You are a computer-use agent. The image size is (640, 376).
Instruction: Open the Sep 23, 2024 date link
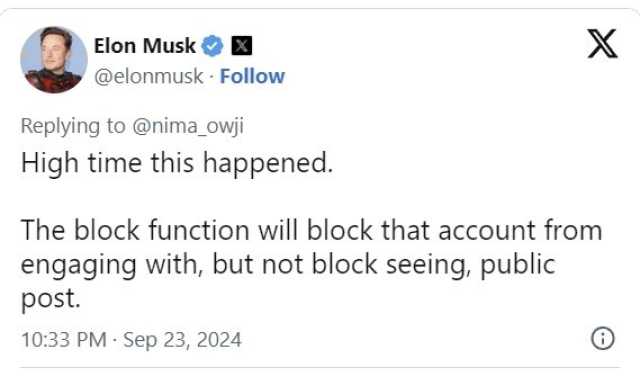tap(182, 340)
